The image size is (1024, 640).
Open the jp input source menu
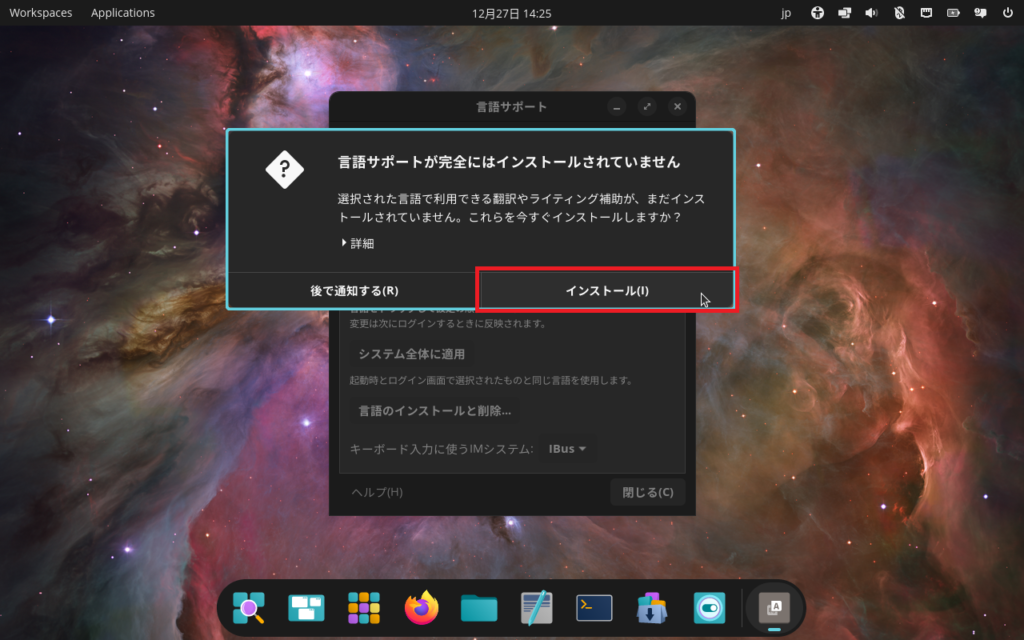click(786, 13)
